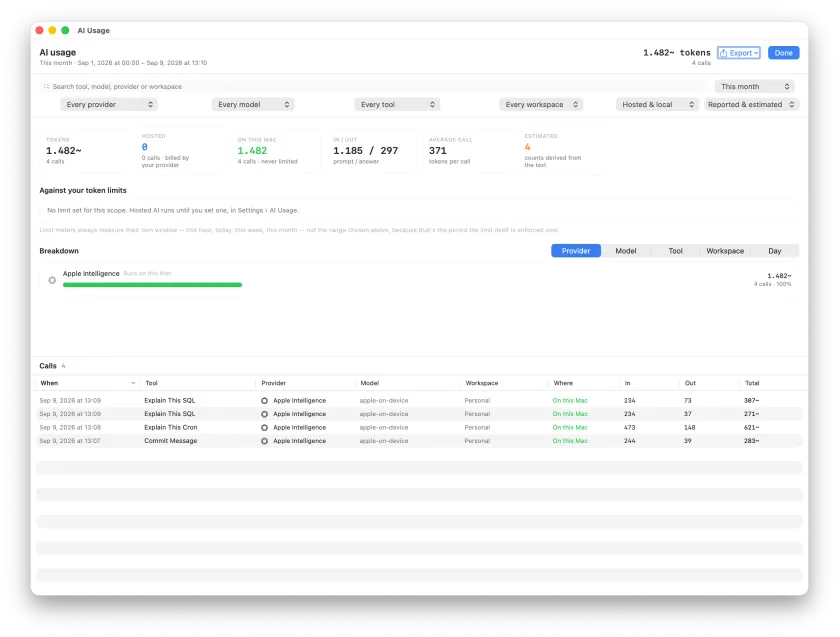Image resolution: width=840 pixels, height=637 pixels.
Task: Click On this Mac in Commit Message row
Action: 570,441
